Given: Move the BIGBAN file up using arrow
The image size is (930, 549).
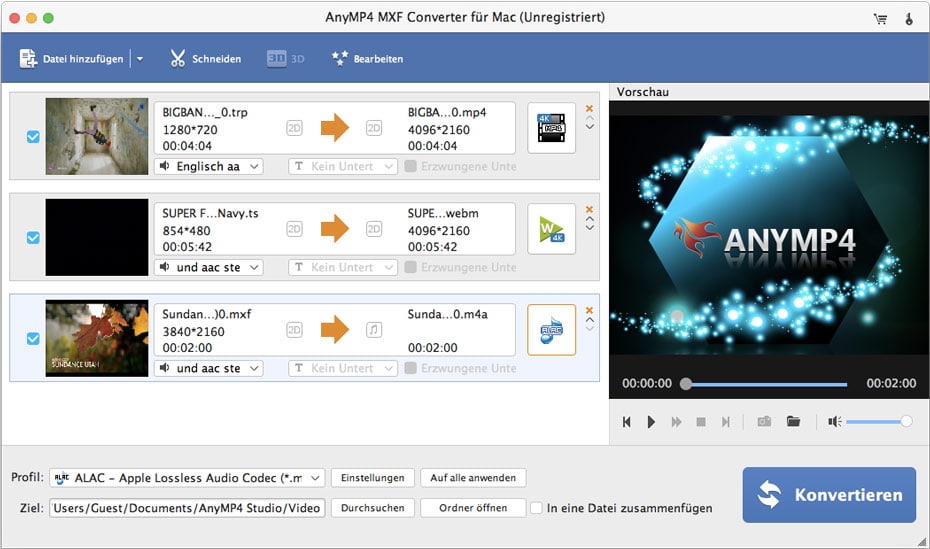Looking at the screenshot, I should point(590,119).
